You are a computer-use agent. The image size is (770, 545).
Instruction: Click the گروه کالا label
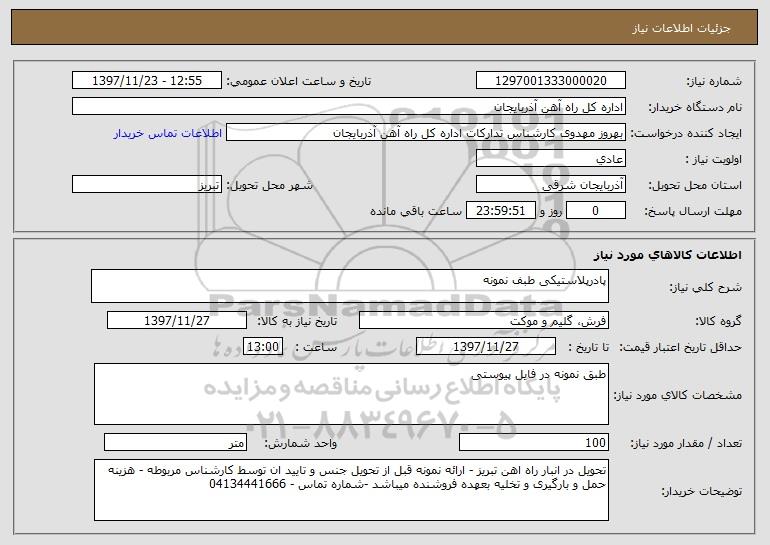pyautogui.click(x=718, y=322)
